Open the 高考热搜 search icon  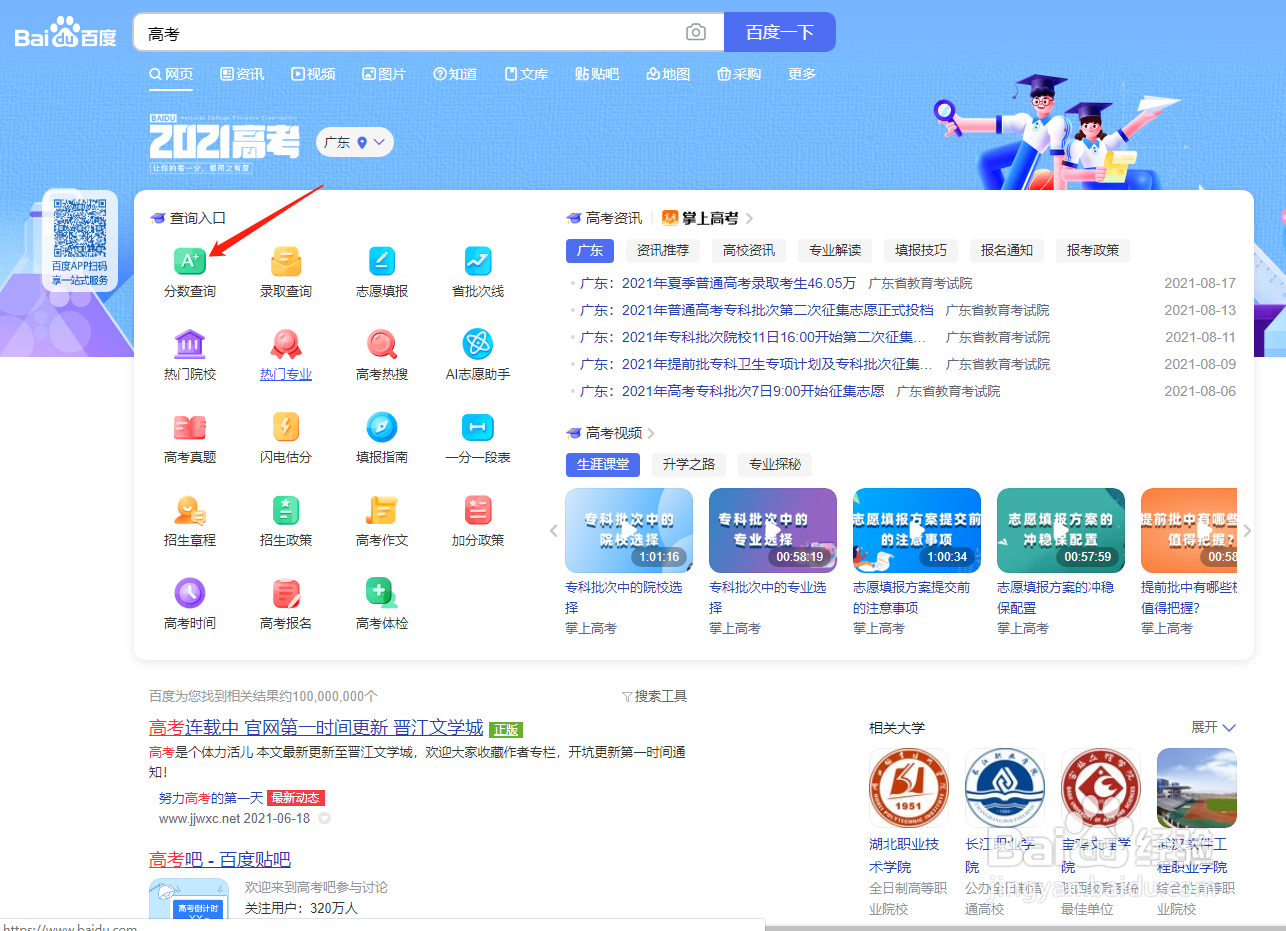pos(382,344)
